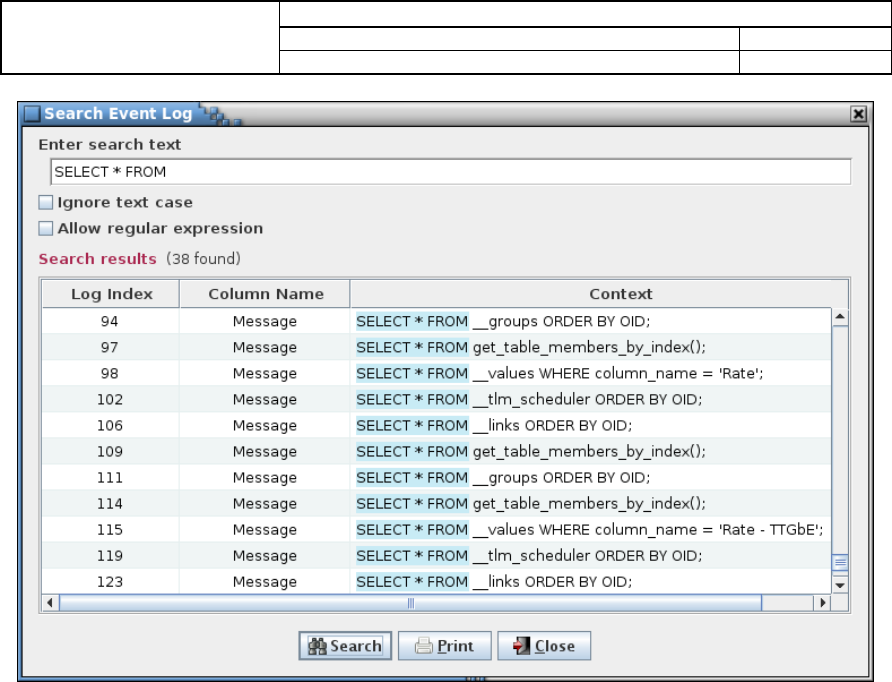892x682 pixels.
Task: Click the window icon in Search Event Log title bar
Action: [32, 114]
